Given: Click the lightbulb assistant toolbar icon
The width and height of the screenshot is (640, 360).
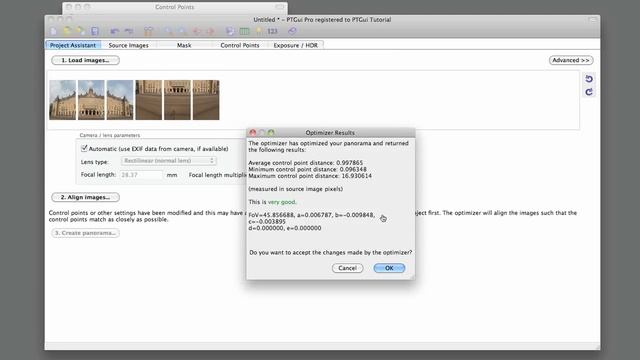Looking at the screenshot, I should pyautogui.click(x=258, y=31).
